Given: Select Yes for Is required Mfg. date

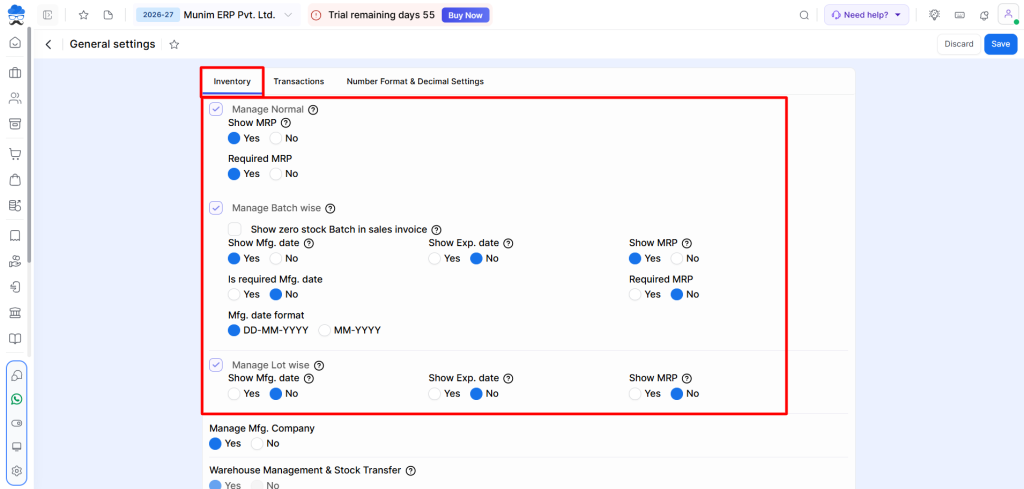Looking at the screenshot, I should point(234,294).
